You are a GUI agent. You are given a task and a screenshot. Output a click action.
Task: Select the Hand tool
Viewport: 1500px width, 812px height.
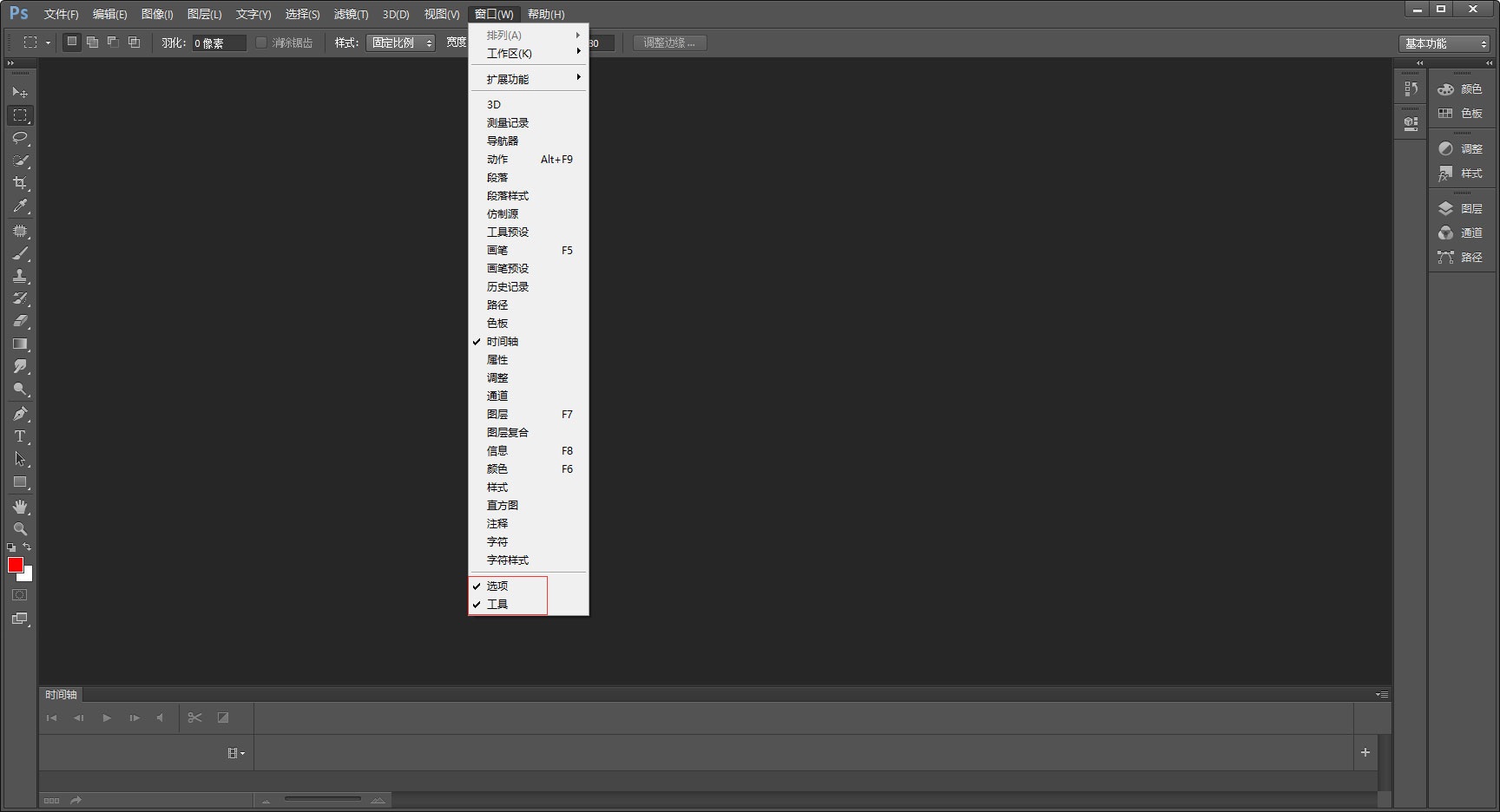20,507
